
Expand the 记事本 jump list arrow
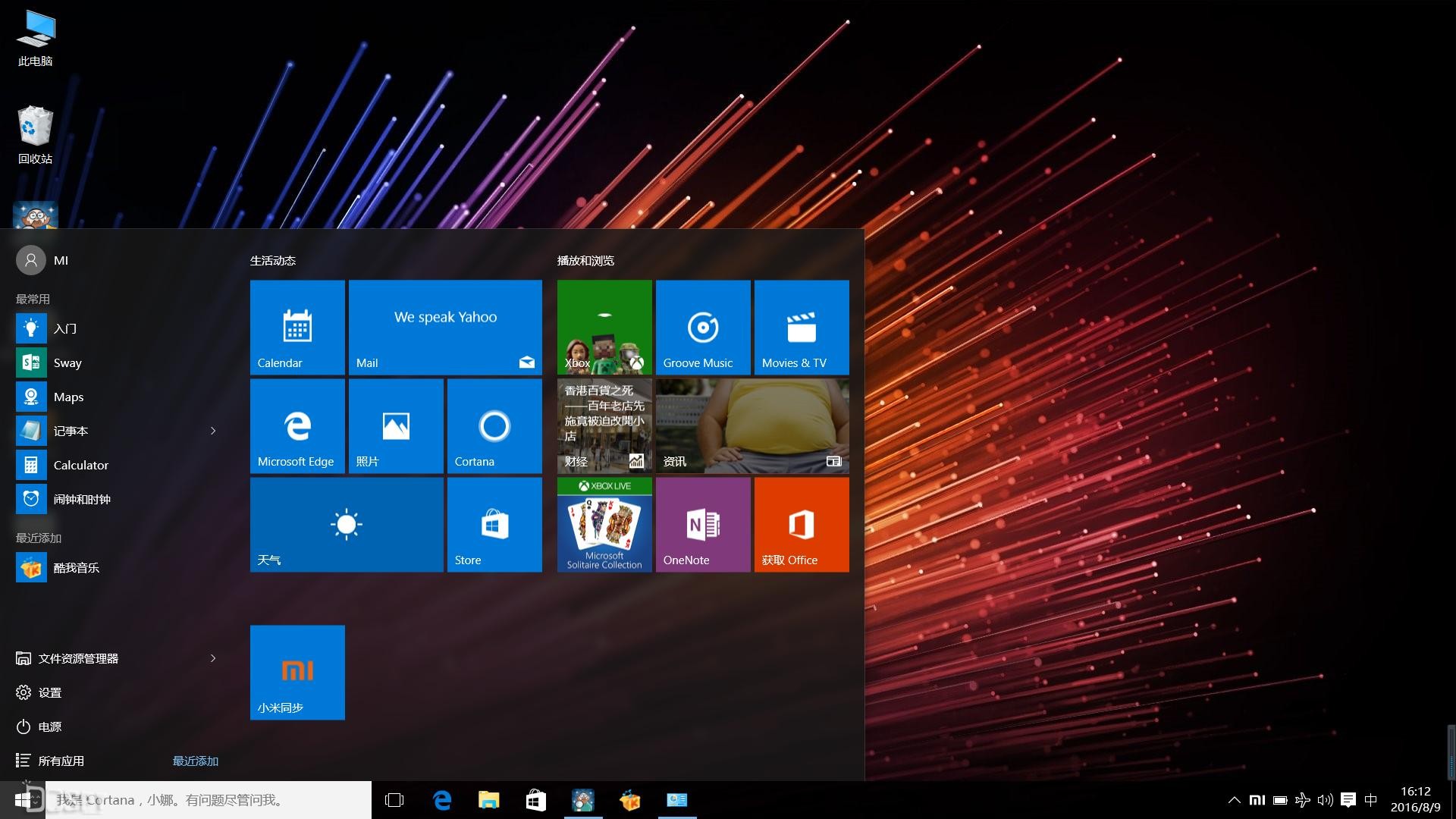(x=213, y=431)
